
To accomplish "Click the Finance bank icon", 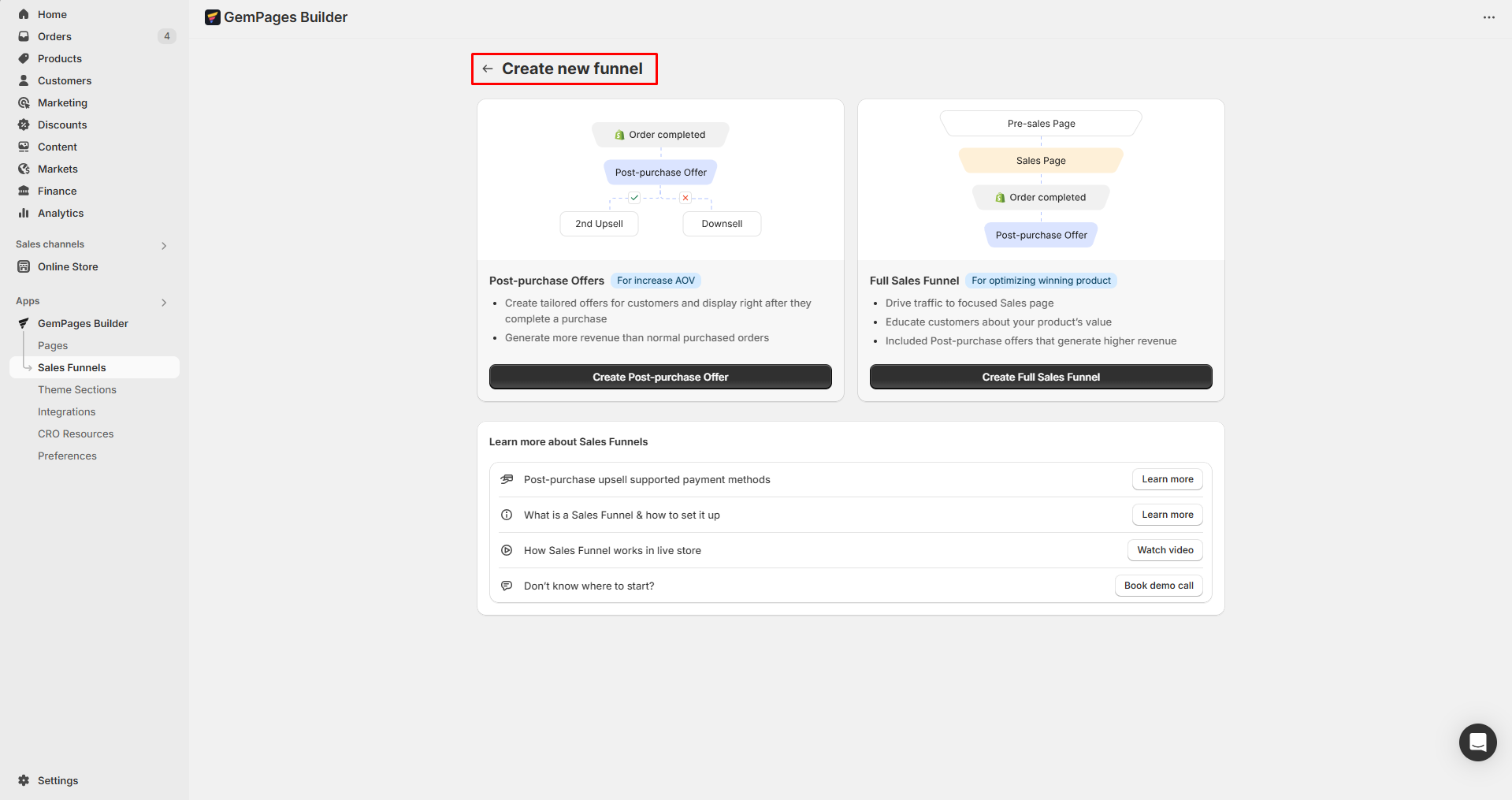I will point(24,191).
